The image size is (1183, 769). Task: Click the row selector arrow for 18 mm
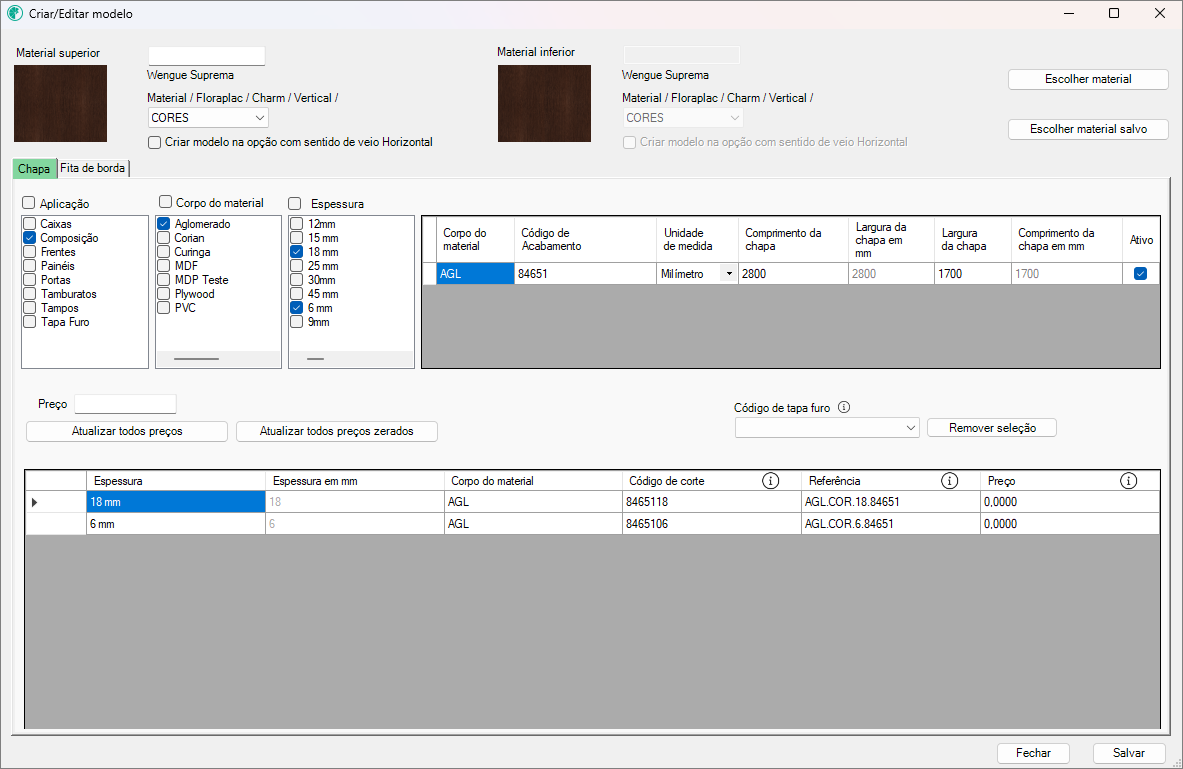pos(35,502)
